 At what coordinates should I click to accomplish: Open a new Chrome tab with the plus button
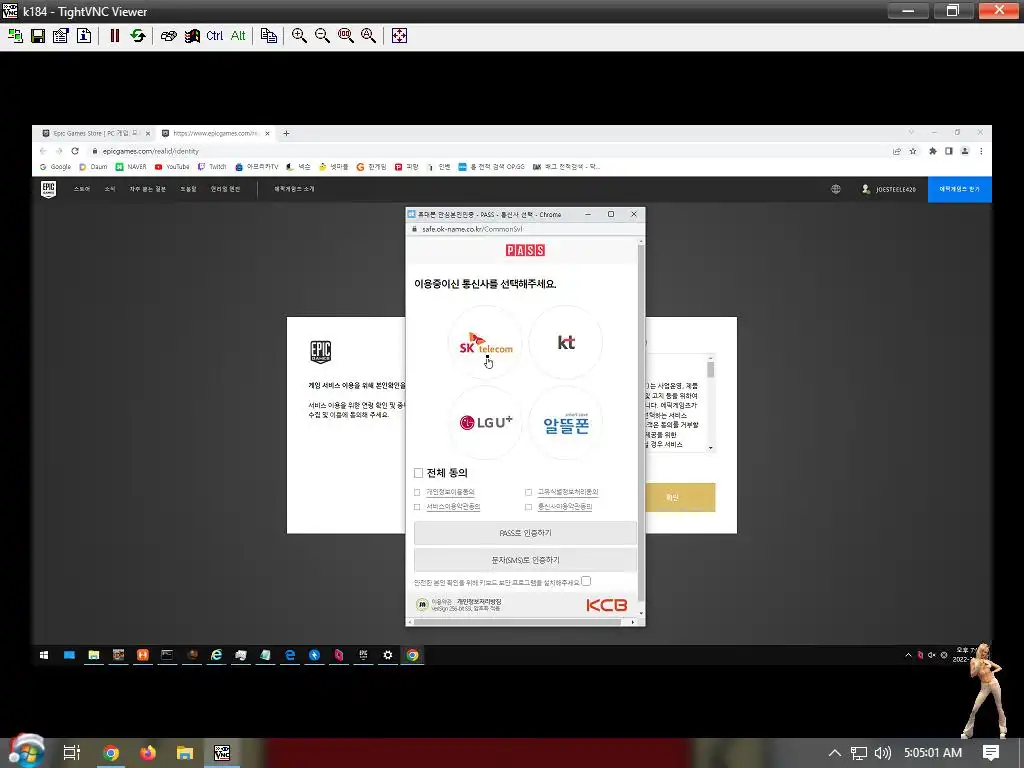[x=286, y=133]
